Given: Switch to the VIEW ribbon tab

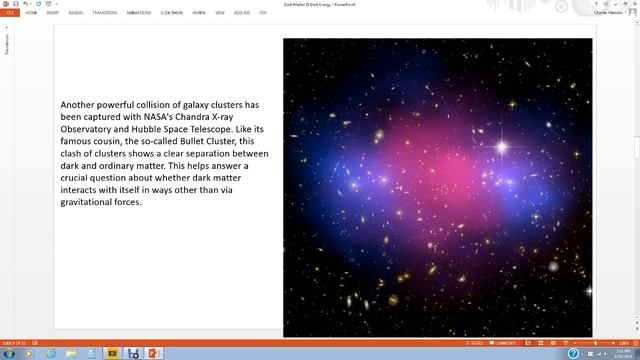Looking at the screenshot, I should pyautogui.click(x=220, y=13).
